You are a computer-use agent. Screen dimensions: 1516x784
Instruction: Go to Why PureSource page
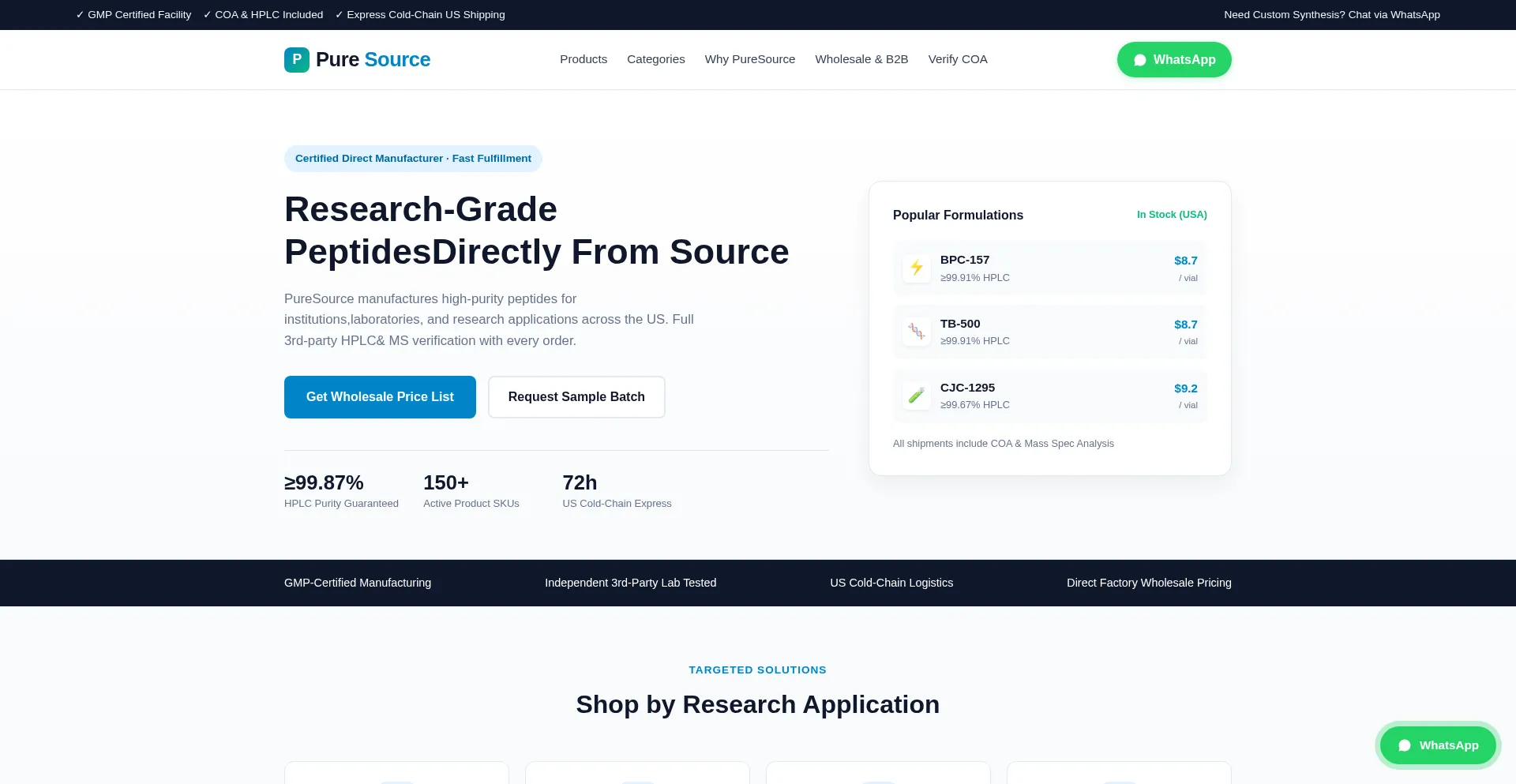[x=750, y=59]
